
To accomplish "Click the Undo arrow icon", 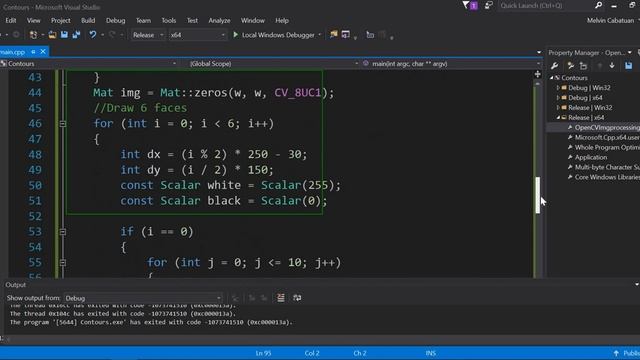I will click(x=93, y=35).
